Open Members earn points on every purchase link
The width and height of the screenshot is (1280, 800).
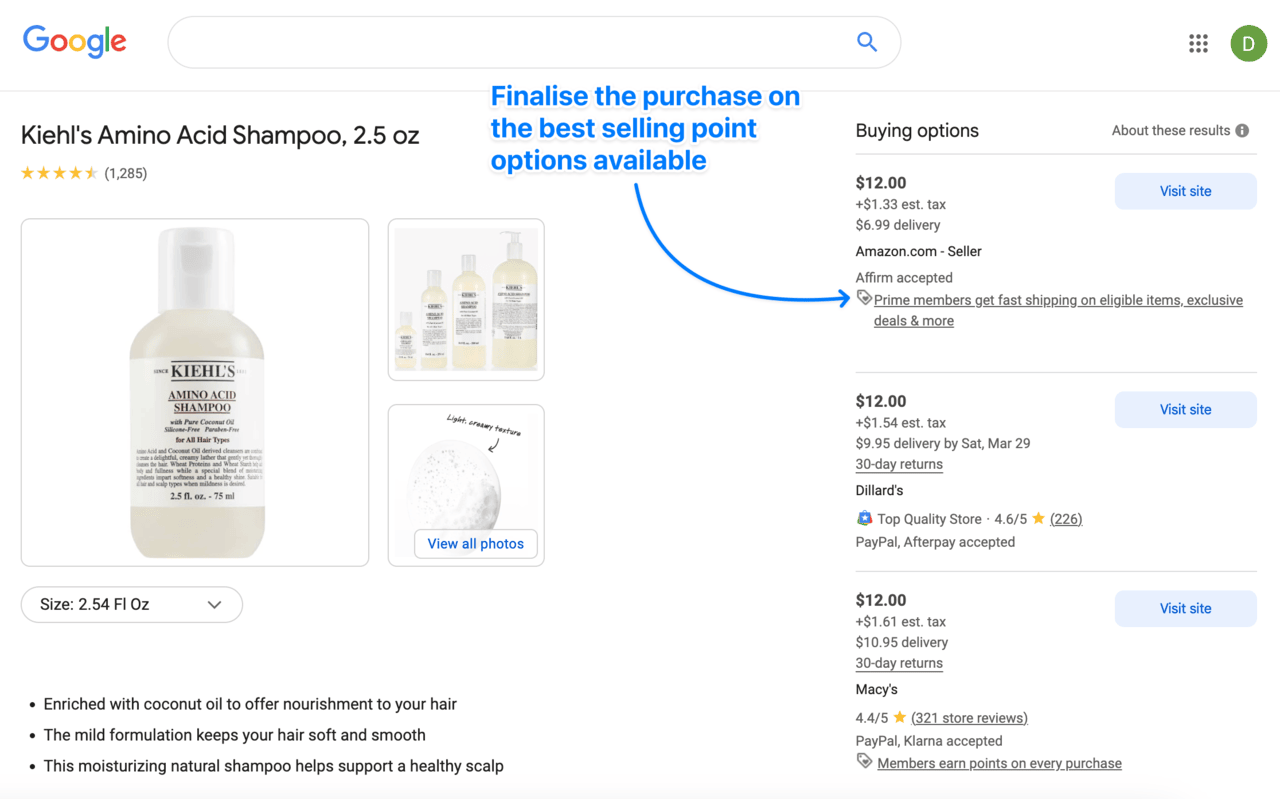[999, 763]
